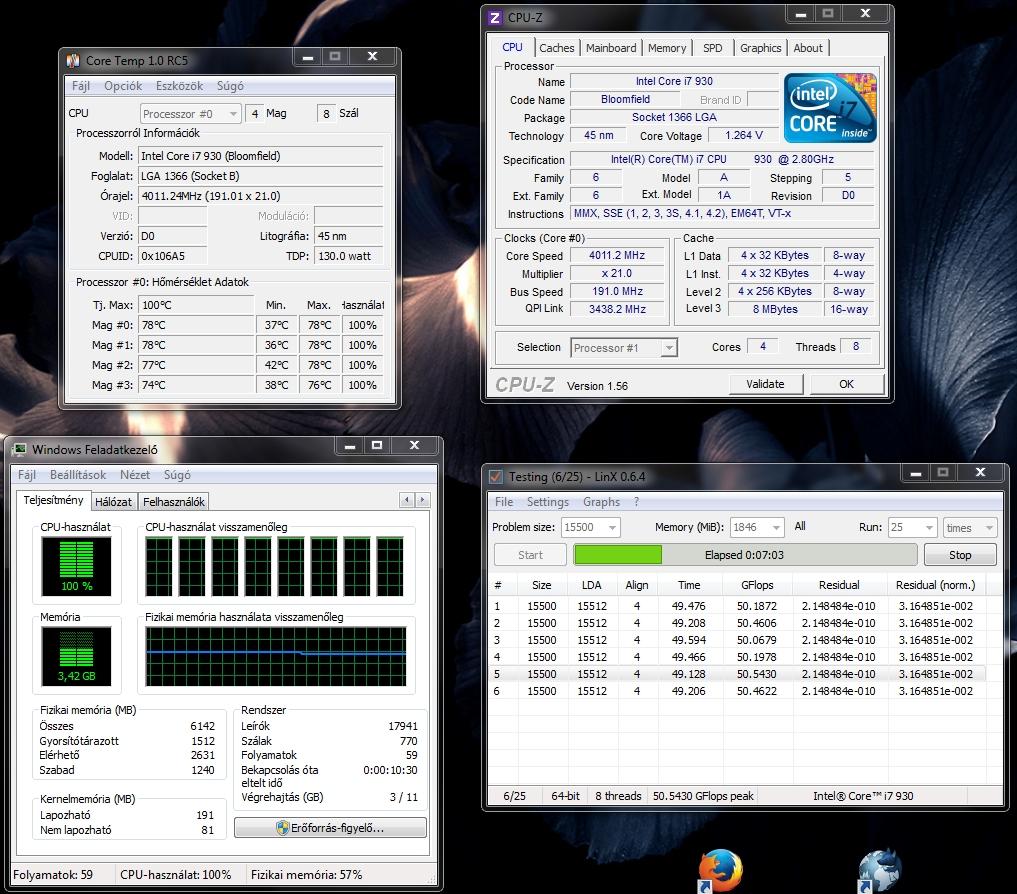Image resolution: width=1017 pixels, height=894 pixels.
Task: Sort LinX results by Residual (norm.) column
Action: 935,585
